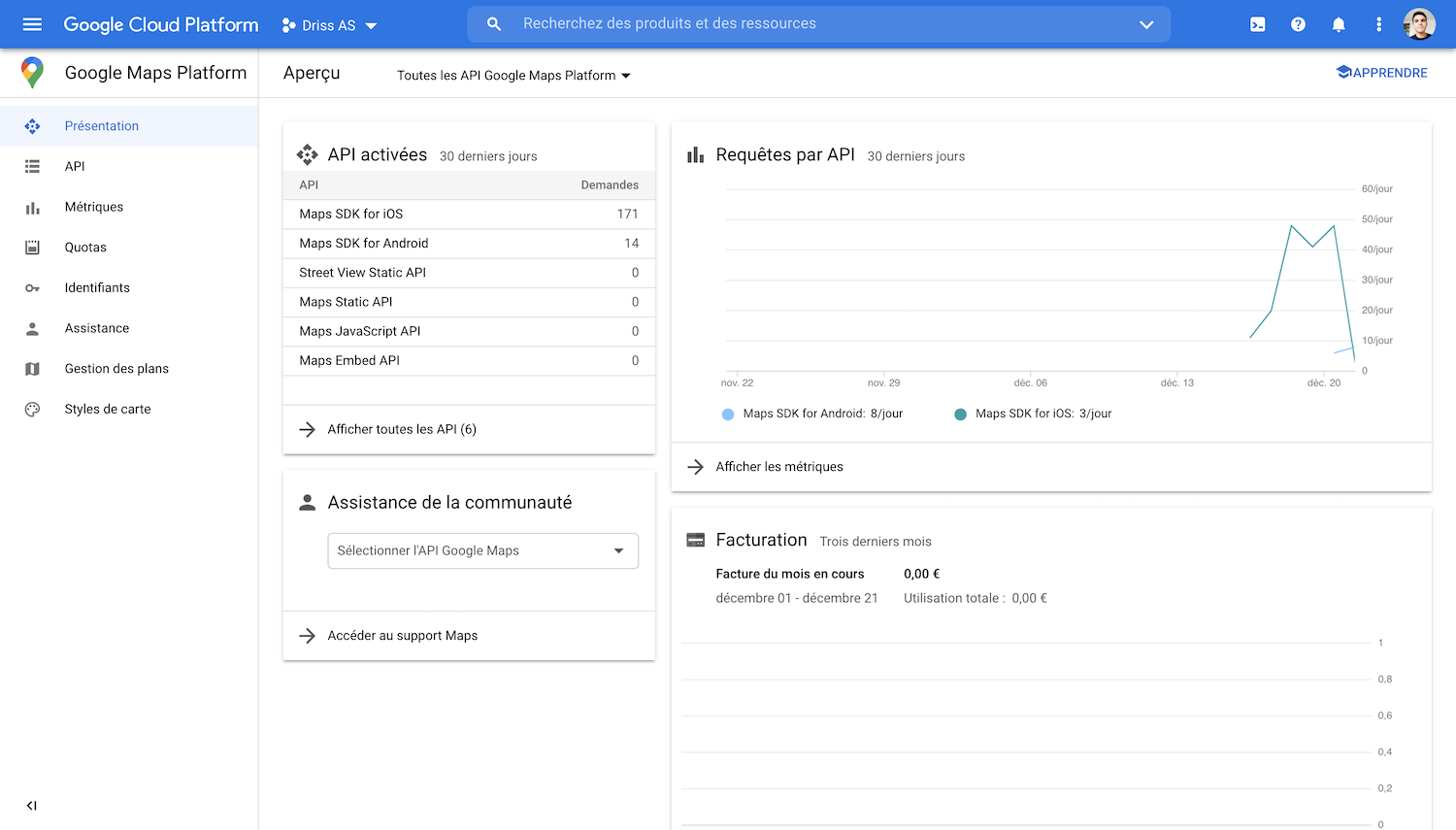This screenshot has width=1456, height=830.
Task: Collapse the left sidebar with bottom arrow
Action: [x=30, y=805]
